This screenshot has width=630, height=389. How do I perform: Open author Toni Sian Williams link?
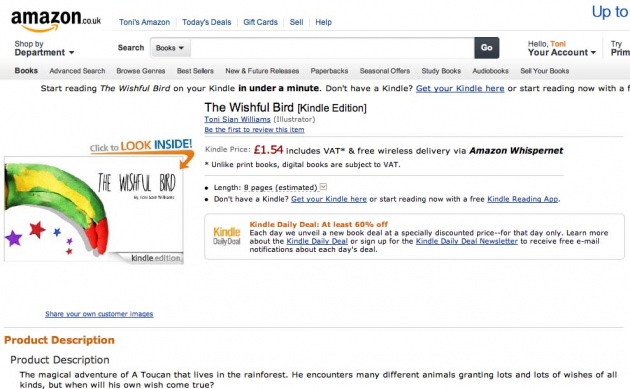click(x=237, y=119)
